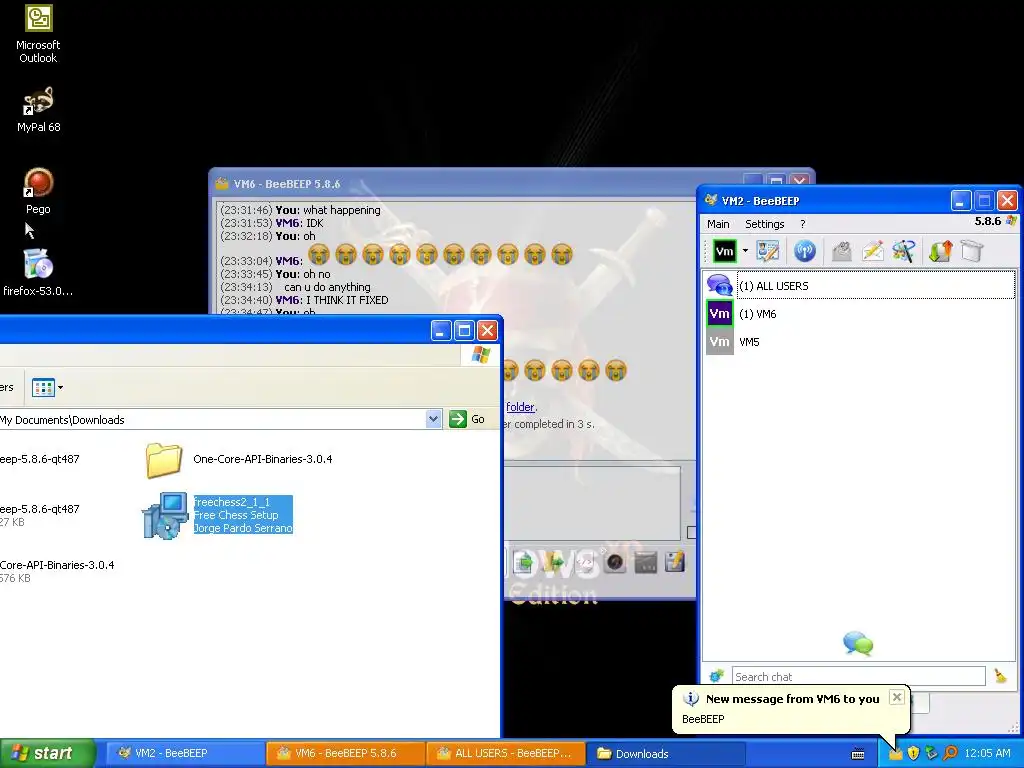Open the Vm user status button in VM2
The image size is (1024, 768).
click(724, 251)
